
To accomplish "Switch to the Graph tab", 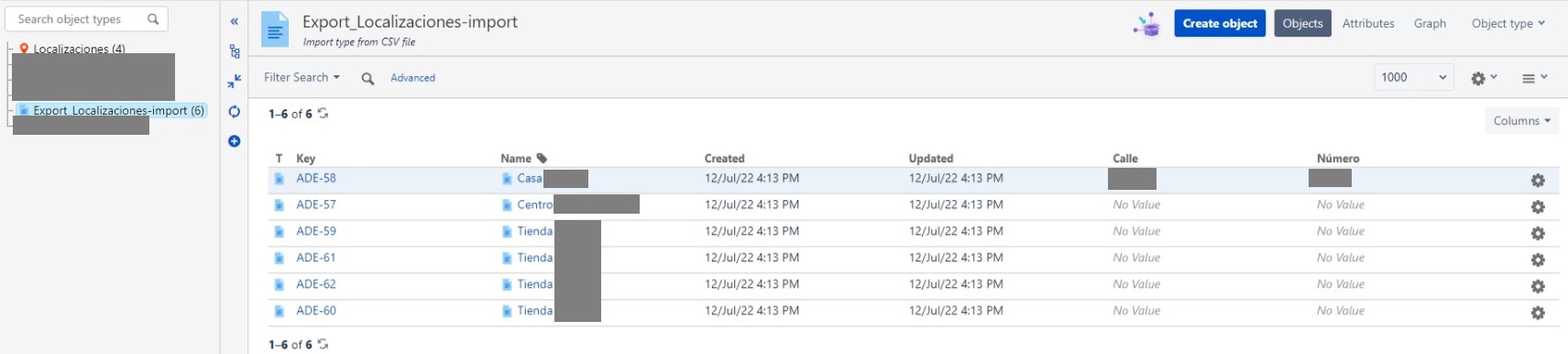I will pos(1430,24).
